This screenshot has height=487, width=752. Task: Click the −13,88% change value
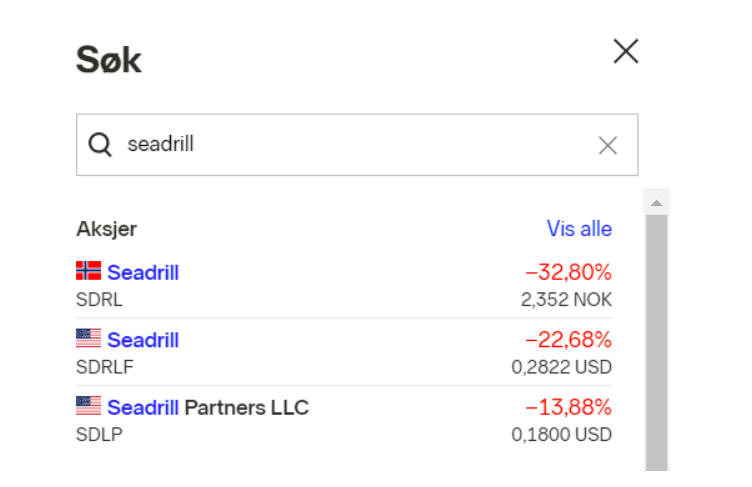pyautogui.click(x=568, y=407)
